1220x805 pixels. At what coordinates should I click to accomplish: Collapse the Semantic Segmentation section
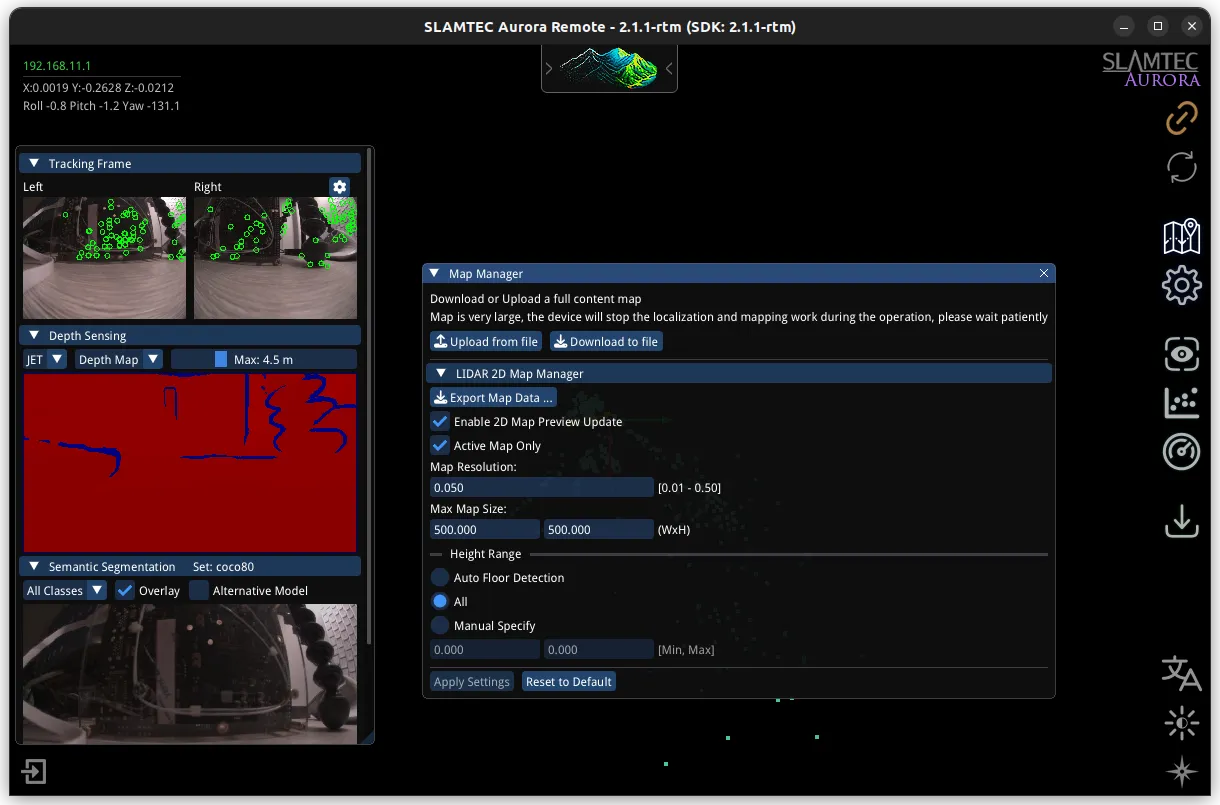[x=34, y=566]
